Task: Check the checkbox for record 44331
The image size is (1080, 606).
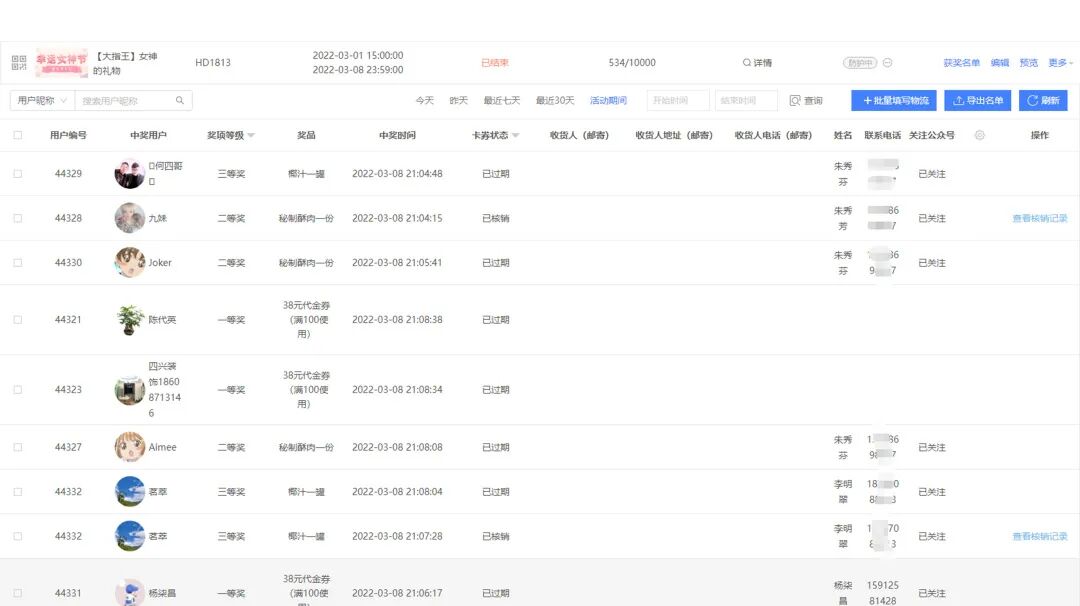Action: point(17,592)
